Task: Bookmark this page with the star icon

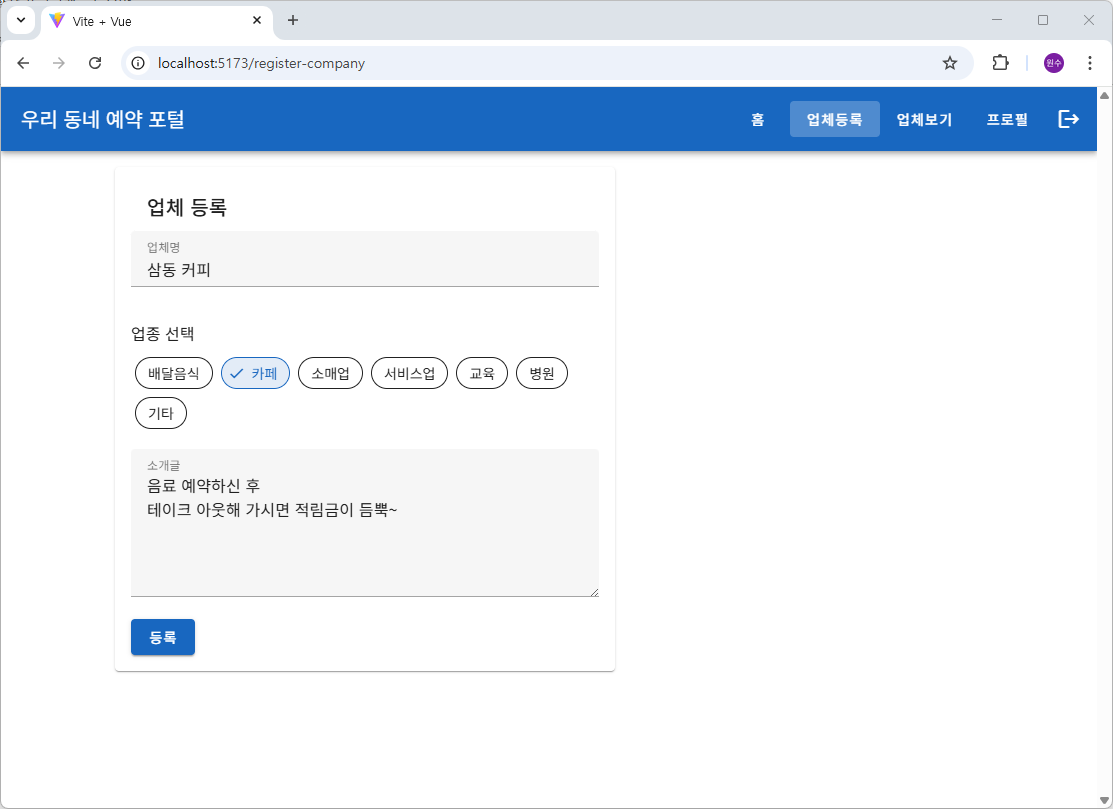Action: tap(950, 63)
